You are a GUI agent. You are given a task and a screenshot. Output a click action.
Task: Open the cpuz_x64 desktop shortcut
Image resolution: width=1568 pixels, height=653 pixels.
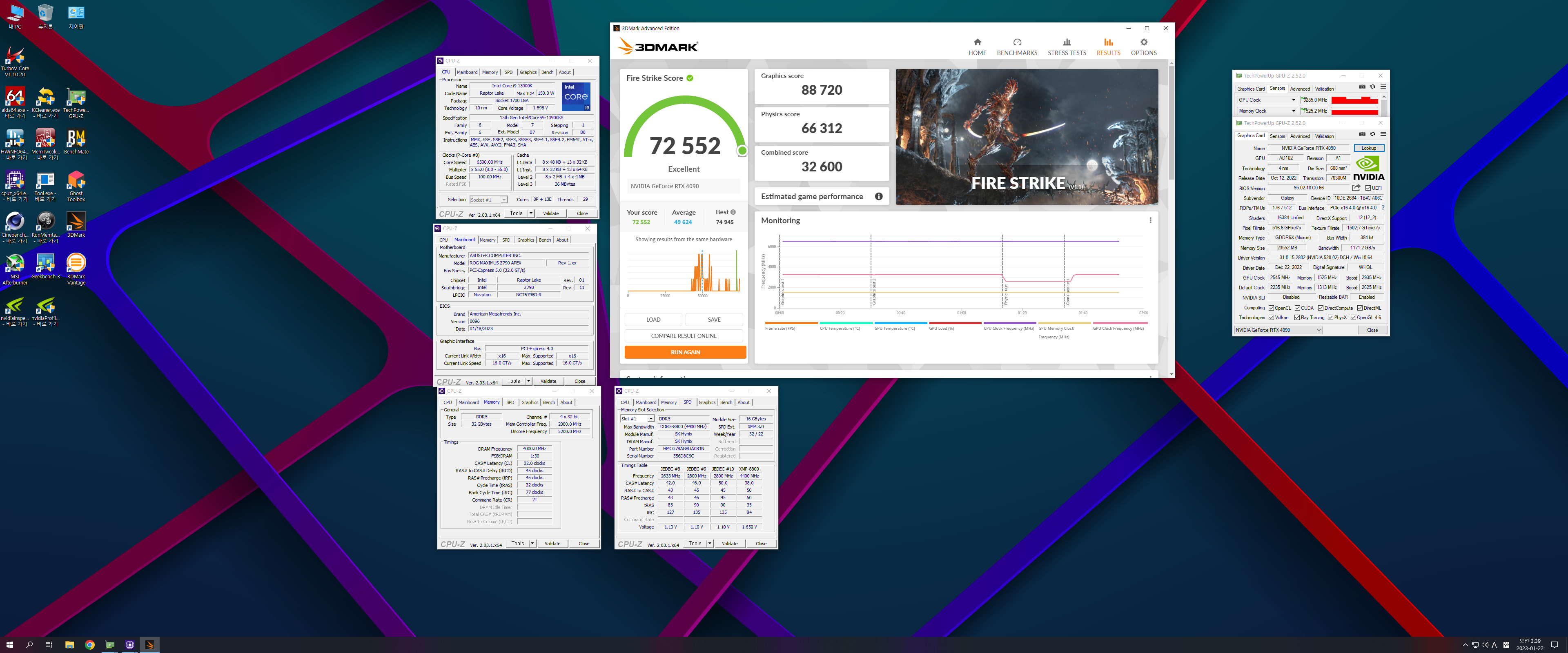tap(15, 186)
